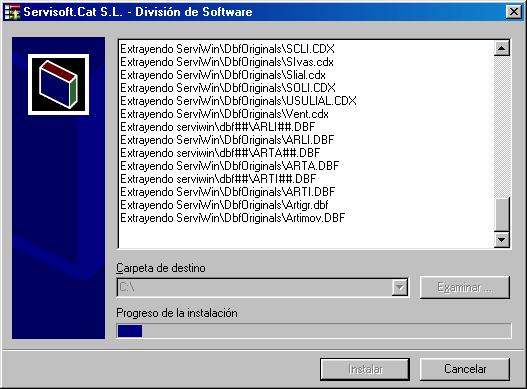Open the Carpeta de destino dropdown arrow
Image resolution: width=527 pixels, height=389 pixels.
(x=400, y=287)
